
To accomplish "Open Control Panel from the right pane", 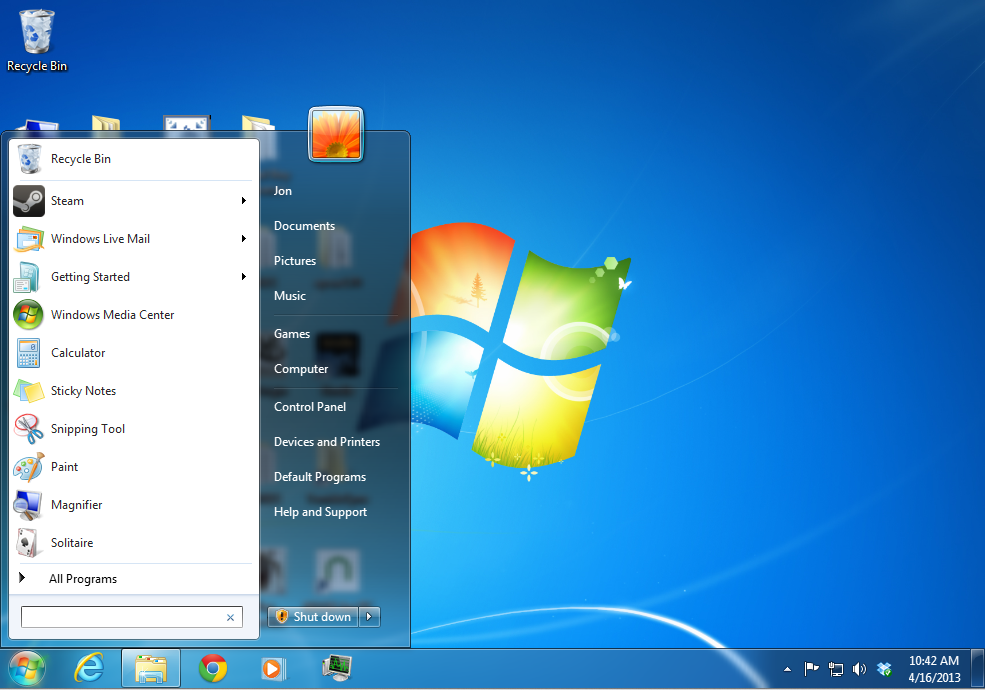I will point(310,407).
